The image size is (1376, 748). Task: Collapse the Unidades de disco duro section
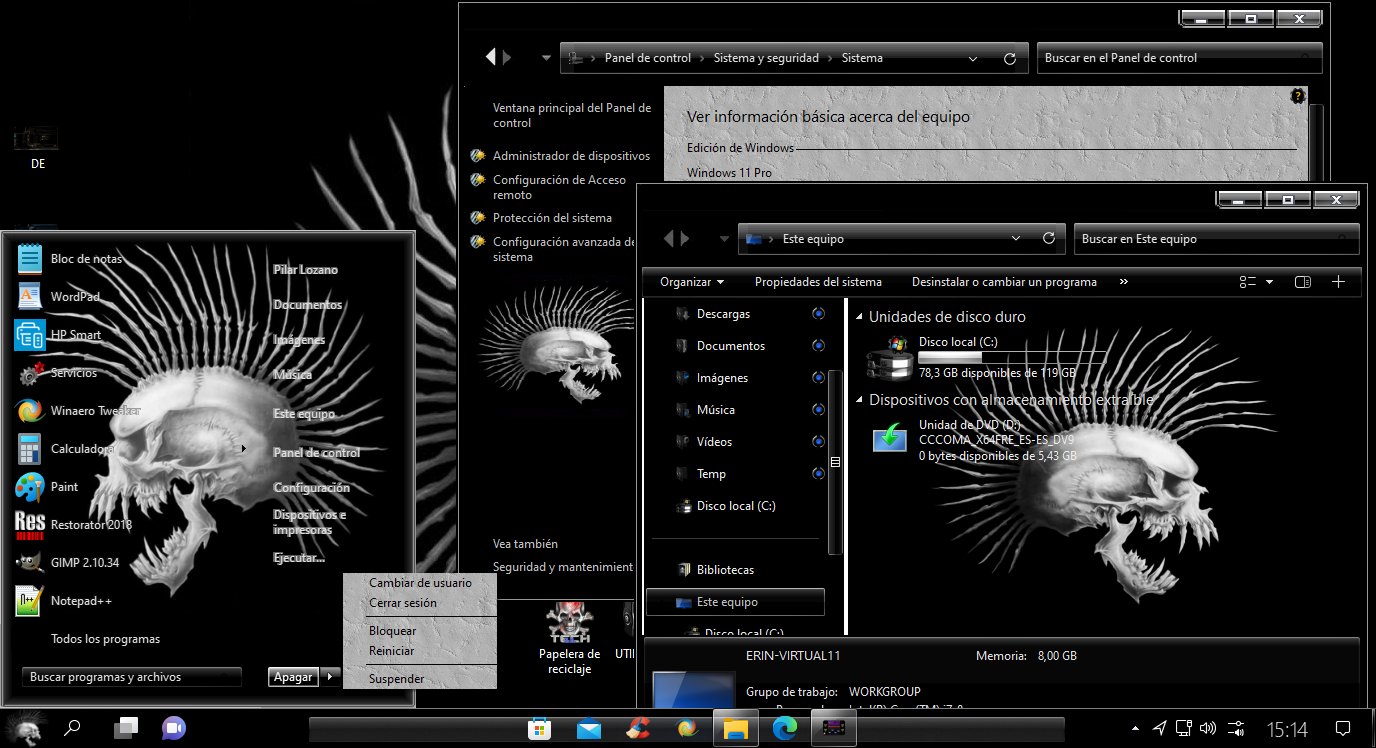[857, 316]
